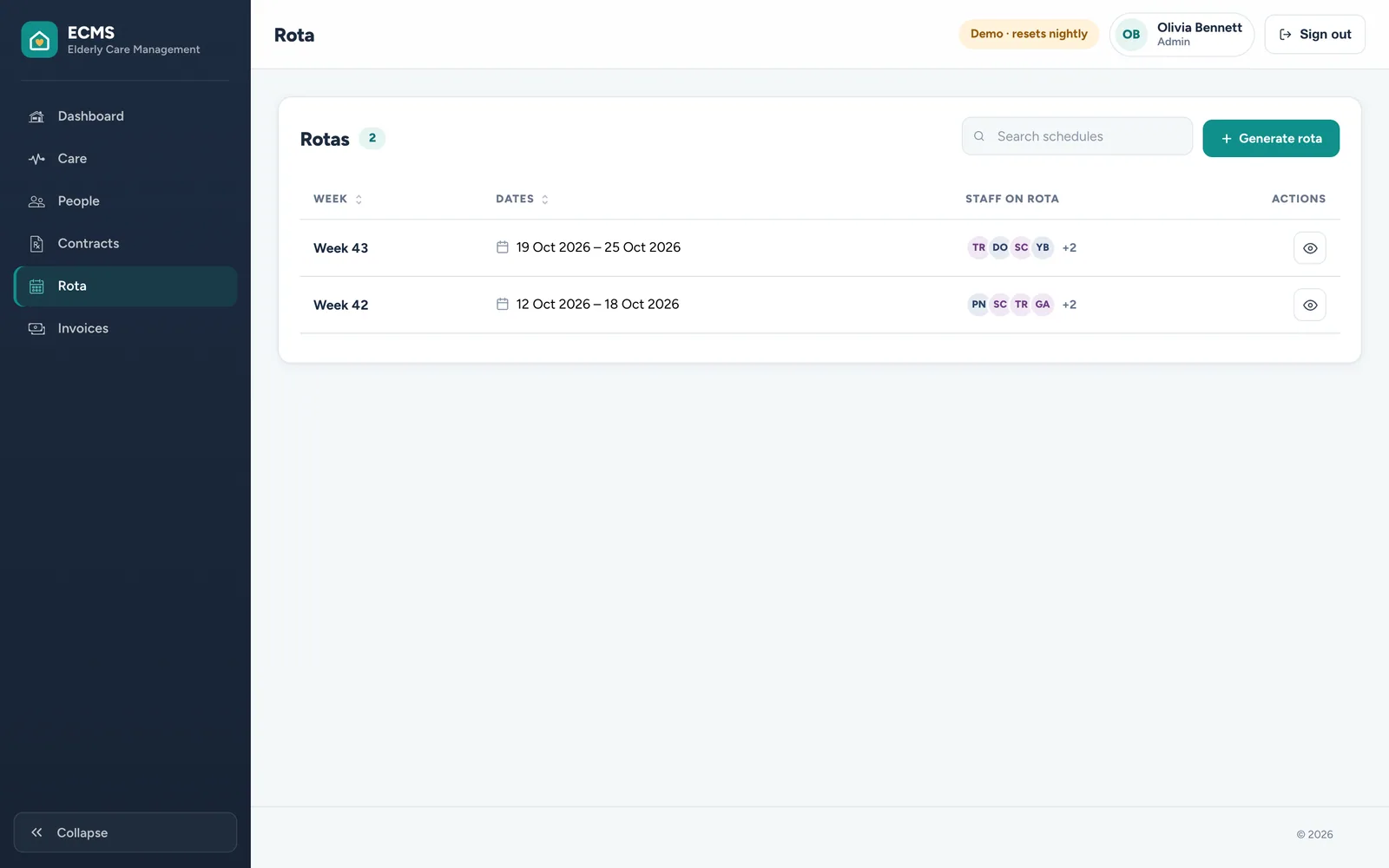Click the 12 Oct 2026 – 18 Oct 2026 dates
Image resolution: width=1389 pixels, height=868 pixels.
pos(597,305)
